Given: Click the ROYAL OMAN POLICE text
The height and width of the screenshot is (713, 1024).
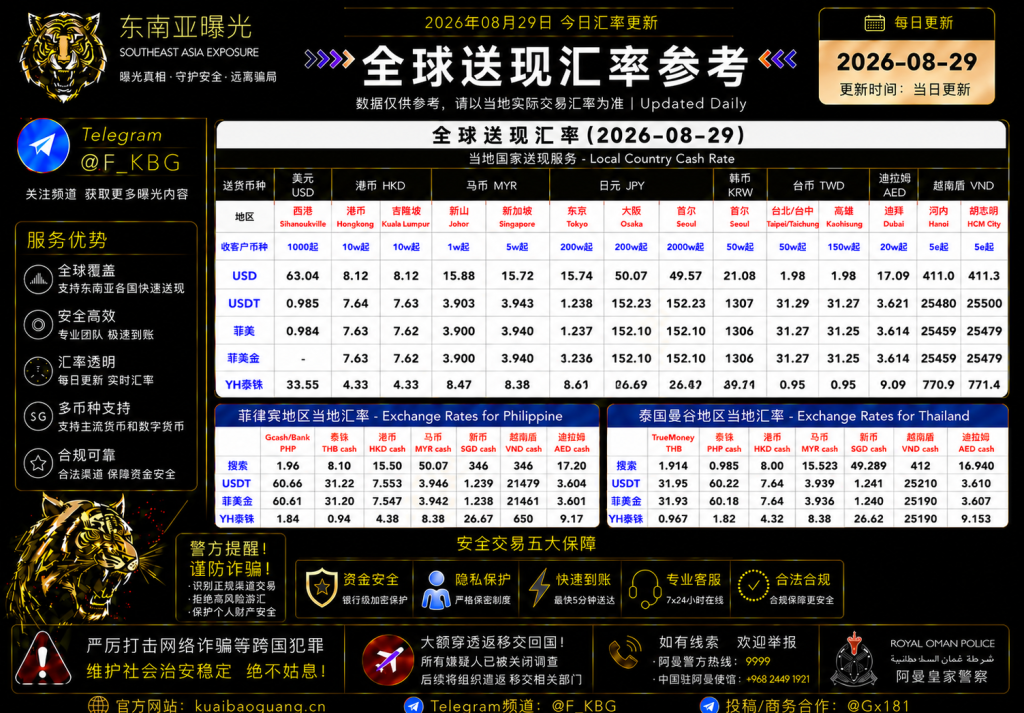Looking at the screenshot, I should coord(942,643).
